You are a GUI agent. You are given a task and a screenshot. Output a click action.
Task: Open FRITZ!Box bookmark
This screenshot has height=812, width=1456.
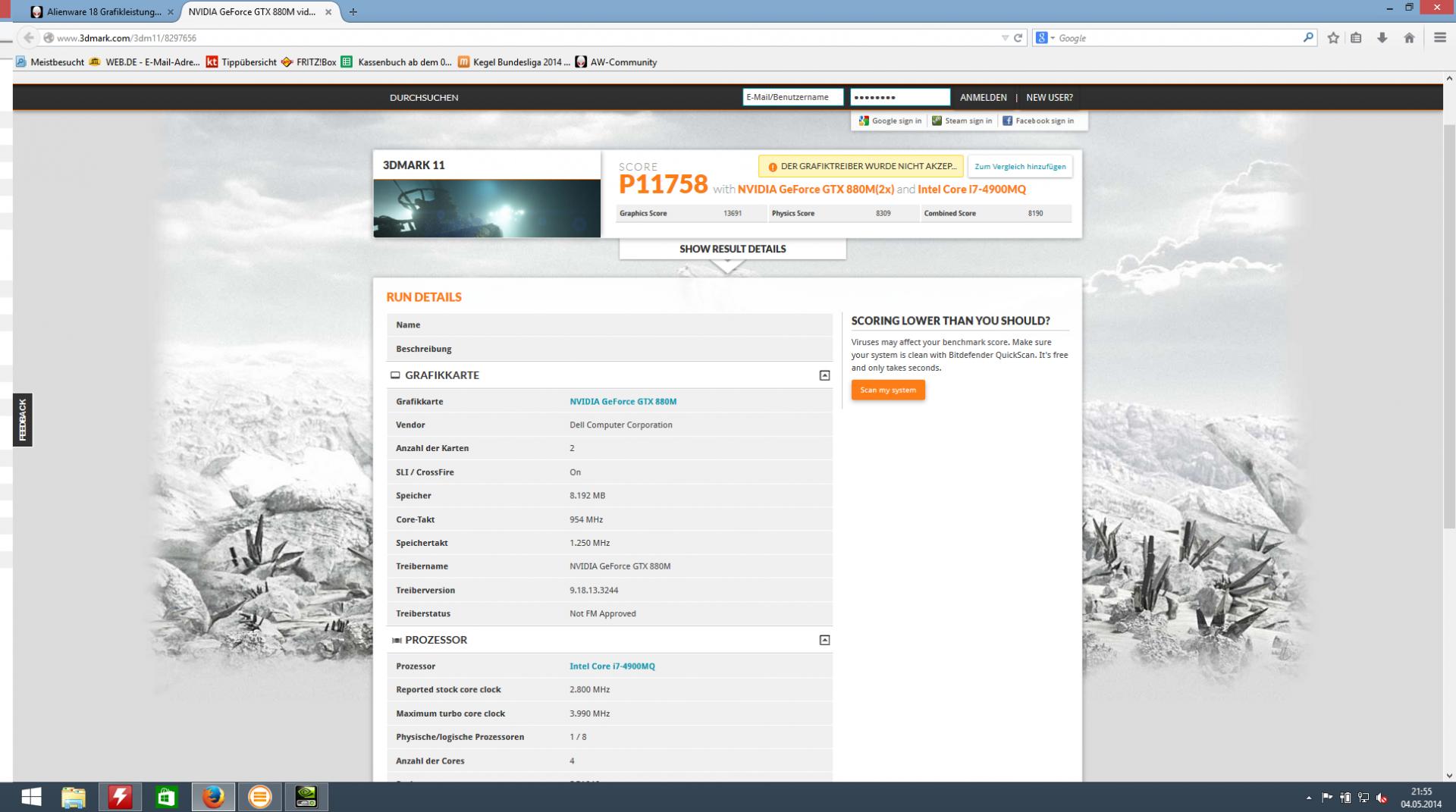pos(309,62)
